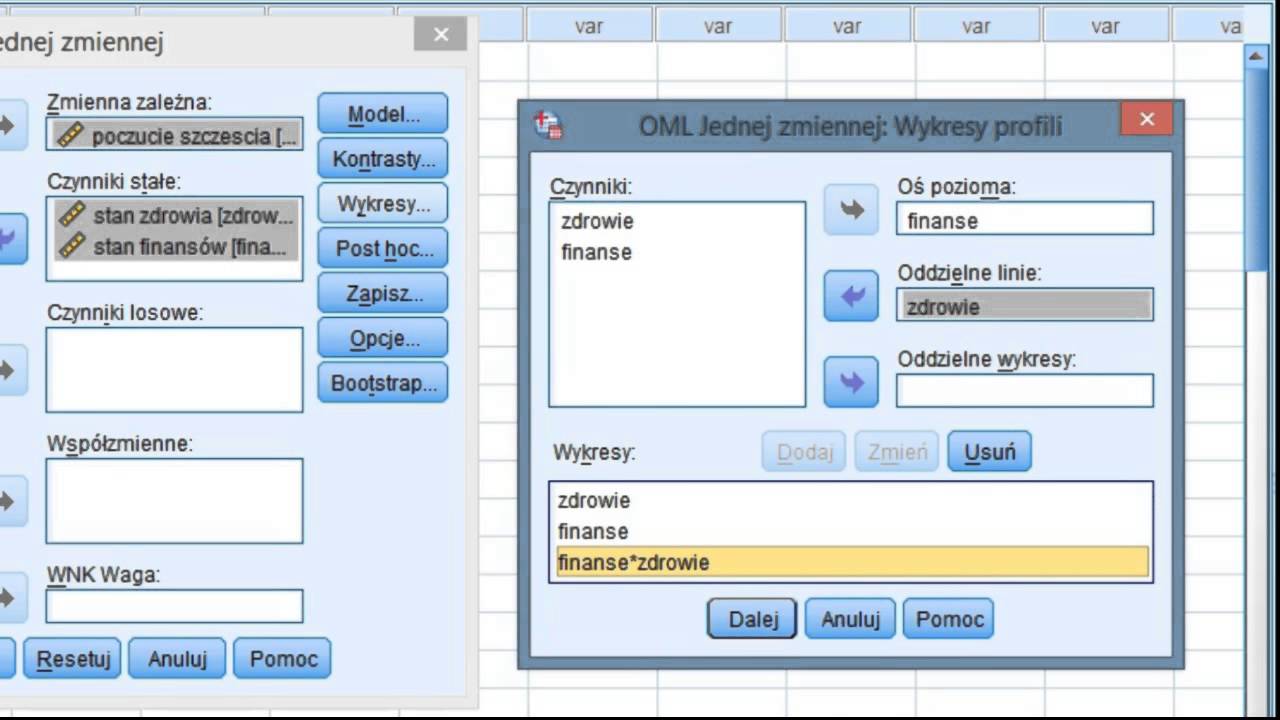1280x720 pixels.
Task: Select zdrowie in the Czynniki list
Action: (597, 221)
